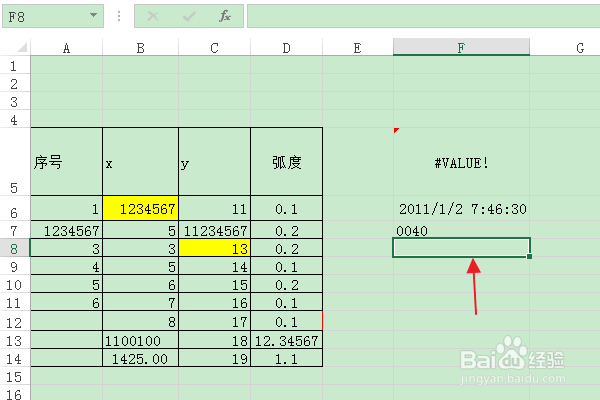Click the Cancel (X) formula button
600x400 pixels.
click(x=153, y=16)
